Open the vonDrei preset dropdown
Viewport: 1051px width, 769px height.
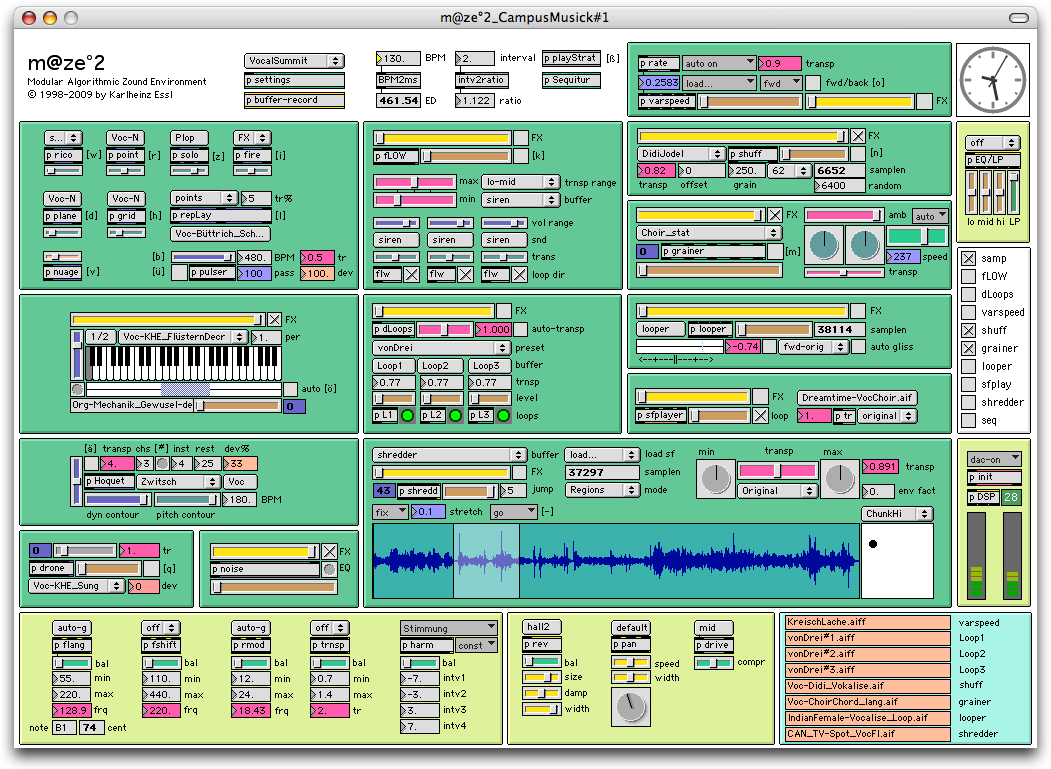point(441,348)
